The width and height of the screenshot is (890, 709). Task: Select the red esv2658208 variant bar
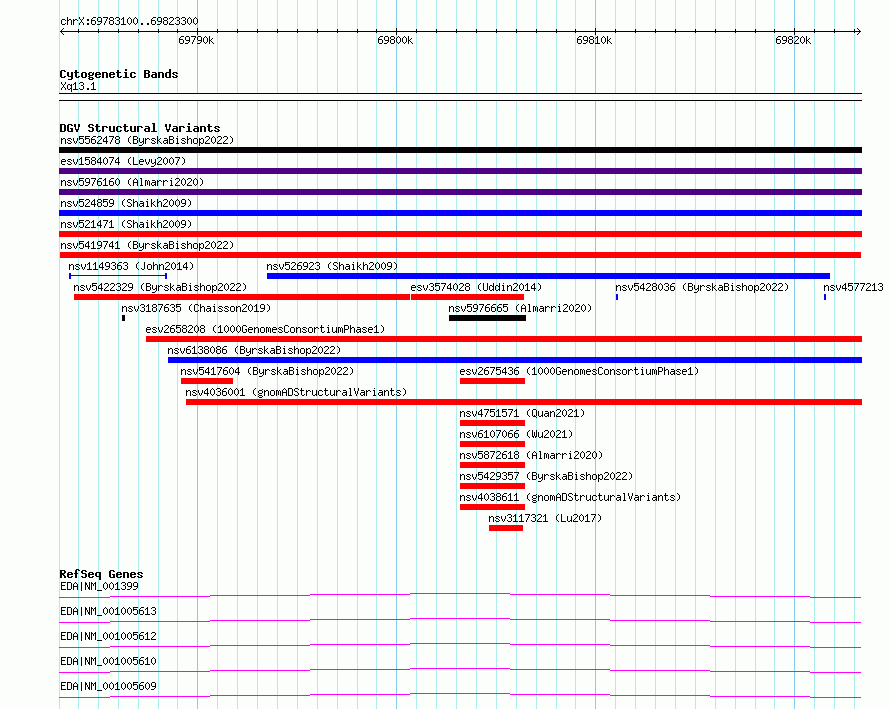[504, 339]
